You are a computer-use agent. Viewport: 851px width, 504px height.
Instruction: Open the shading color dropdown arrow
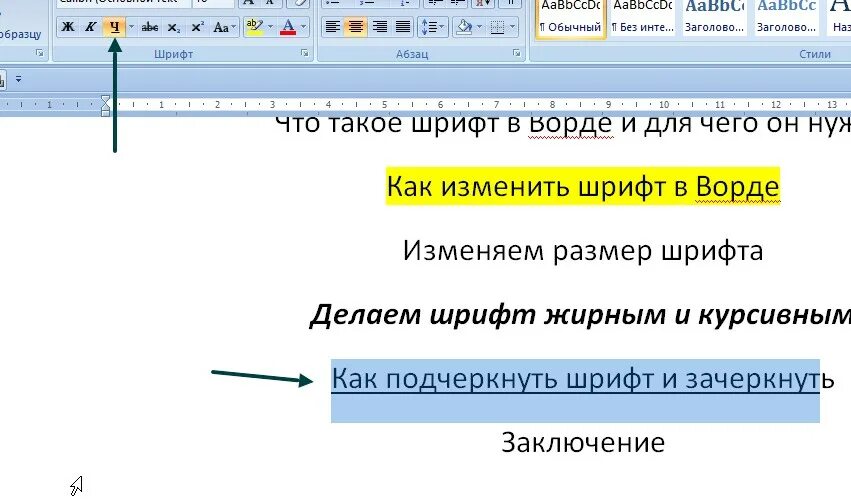click(x=479, y=27)
